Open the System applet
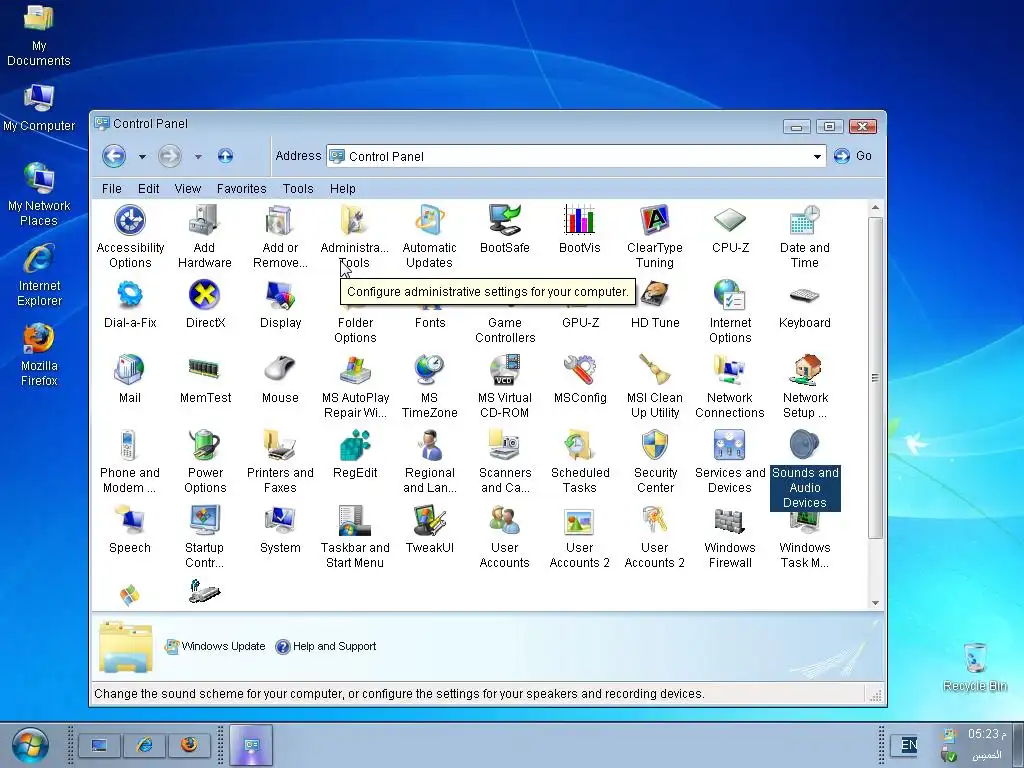Image resolution: width=1024 pixels, height=768 pixels. (280, 530)
